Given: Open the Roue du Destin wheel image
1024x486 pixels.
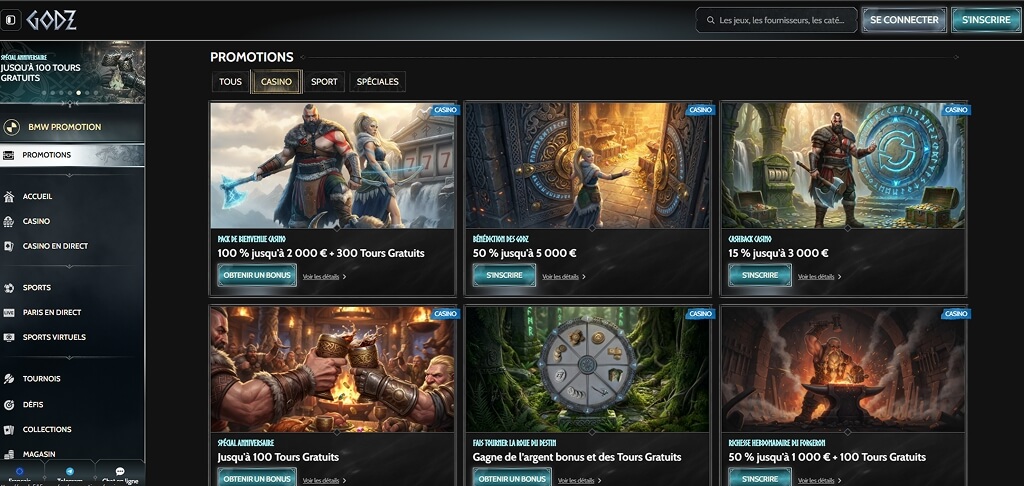Looking at the screenshot, I should click(588, 369).
